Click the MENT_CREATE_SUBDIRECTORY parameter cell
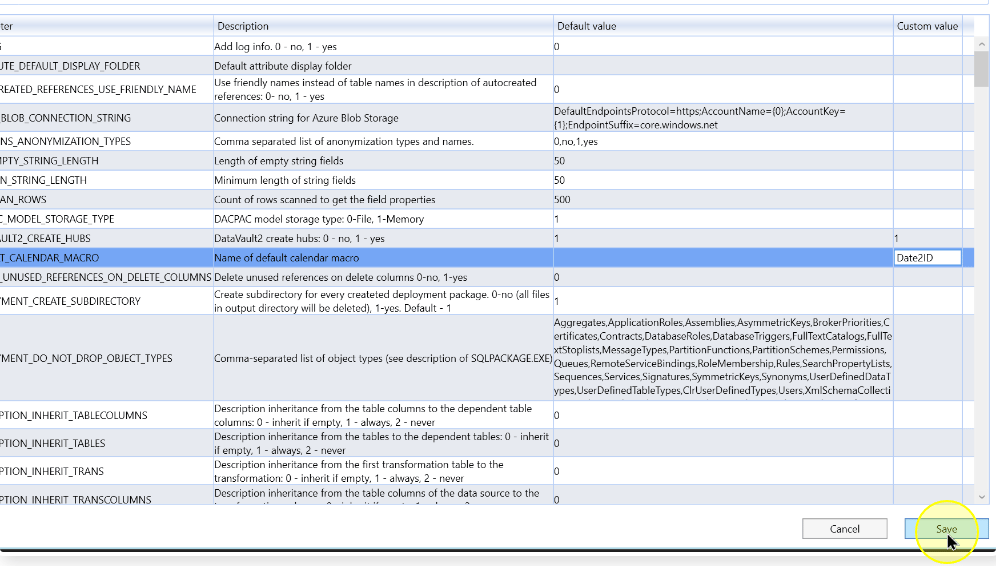The width and height of the screenshot is (996, 566). [x=106, y=301]
